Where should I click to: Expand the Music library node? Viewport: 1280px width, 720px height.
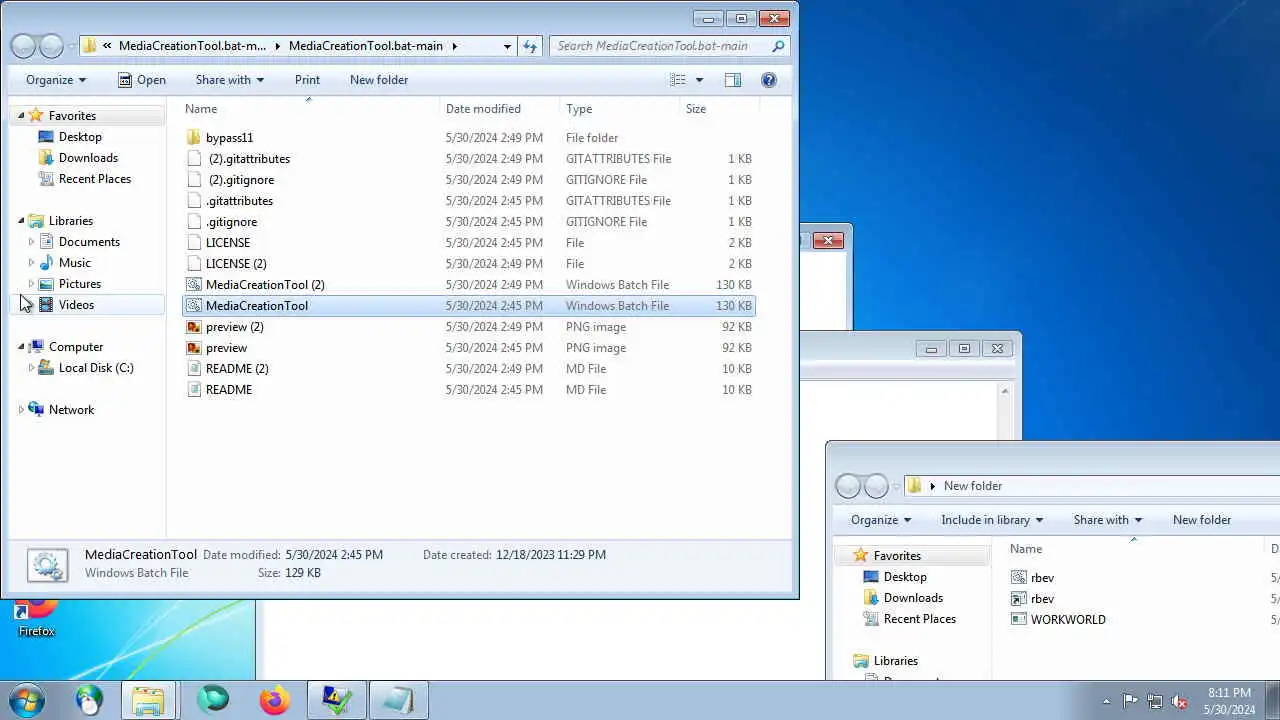point(31,263)
